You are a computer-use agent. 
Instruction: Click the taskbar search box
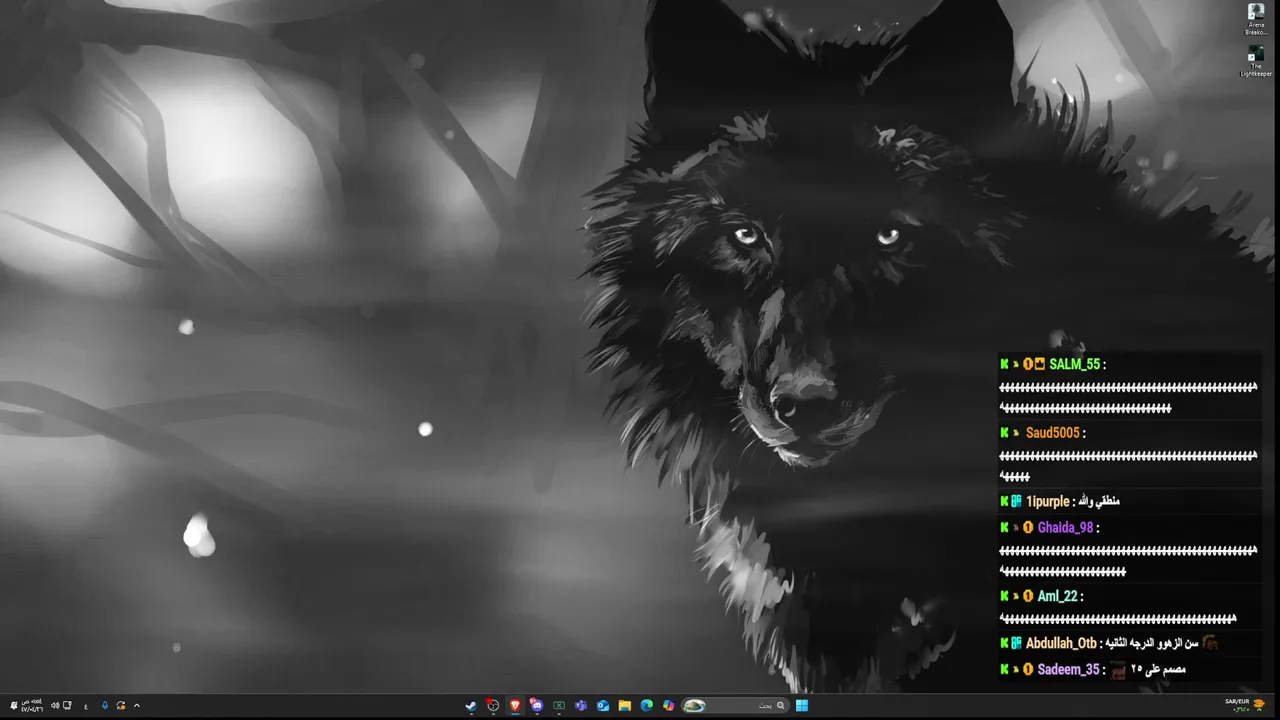pyautogui.click(x=735, y=706)
